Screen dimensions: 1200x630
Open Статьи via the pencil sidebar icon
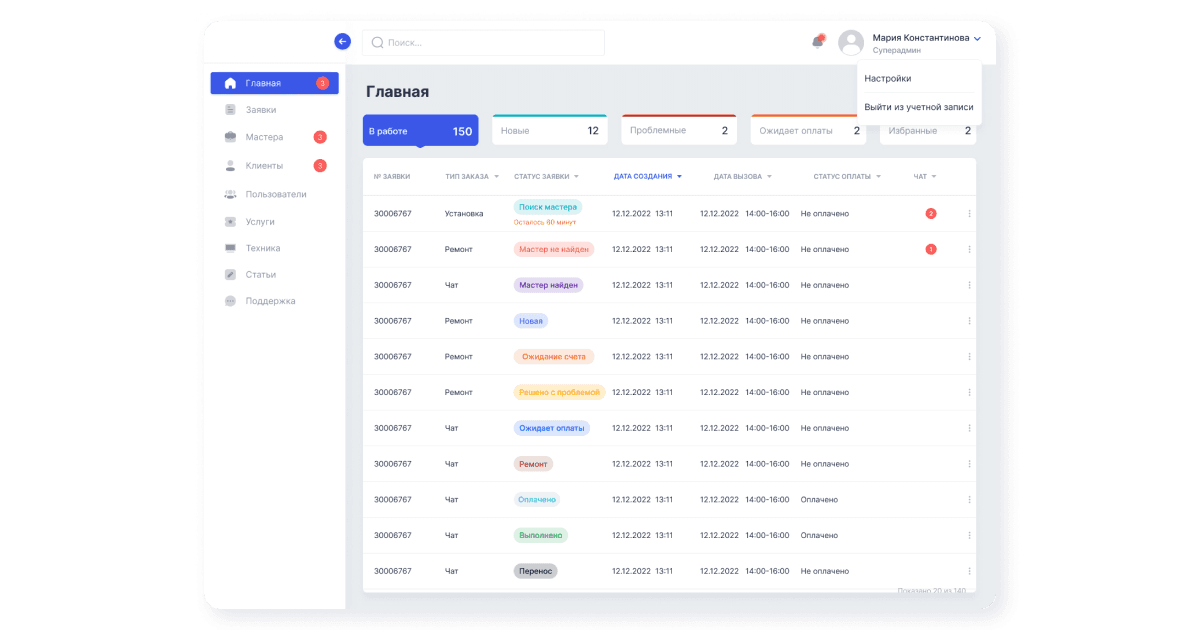pyautogui.click(x=231, y=274)
